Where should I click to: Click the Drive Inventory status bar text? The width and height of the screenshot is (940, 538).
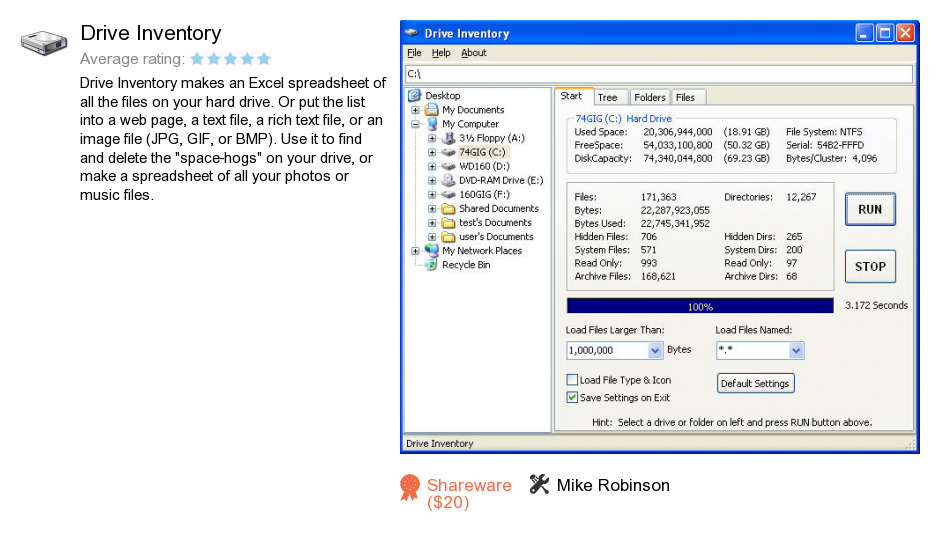pos(439,444)
